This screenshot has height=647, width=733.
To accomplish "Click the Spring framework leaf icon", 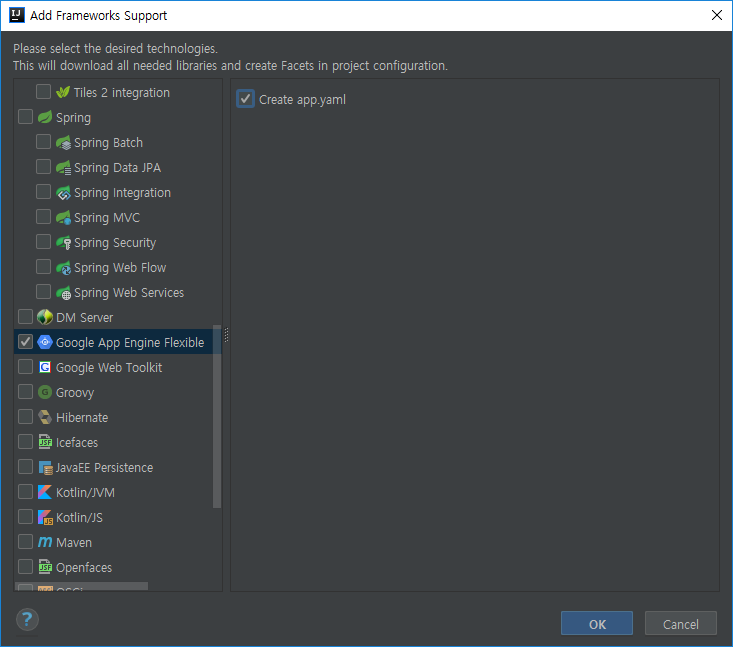I will click(x=45, y=117).
